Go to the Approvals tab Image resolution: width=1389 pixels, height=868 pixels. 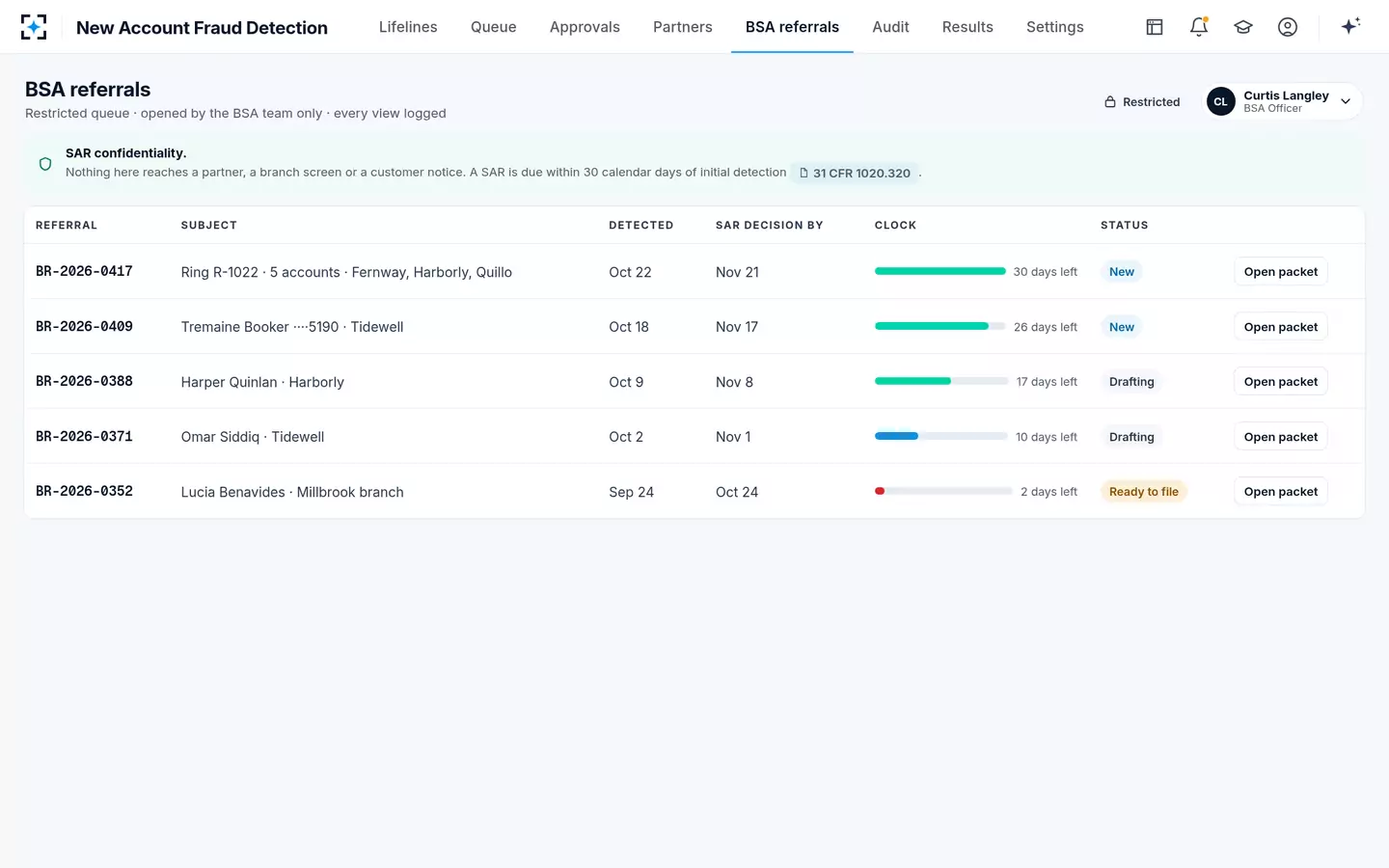tap(585, 27)
